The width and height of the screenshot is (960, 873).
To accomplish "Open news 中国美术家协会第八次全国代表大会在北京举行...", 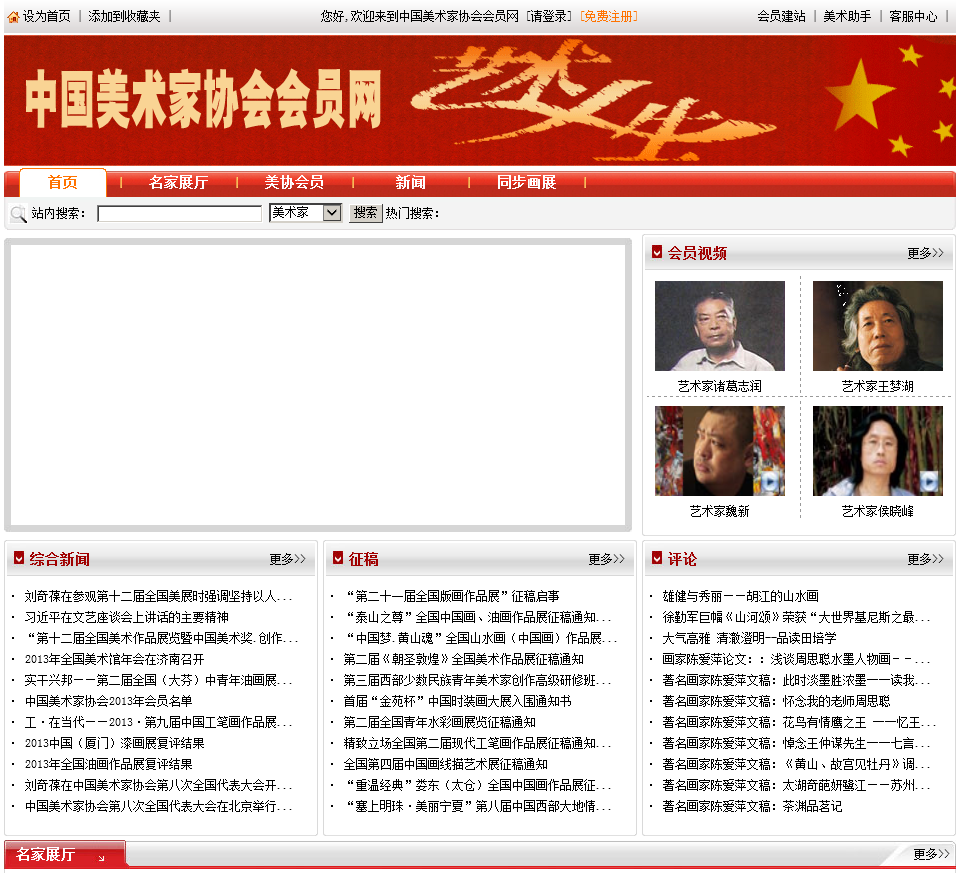I will tap(158, 806).
